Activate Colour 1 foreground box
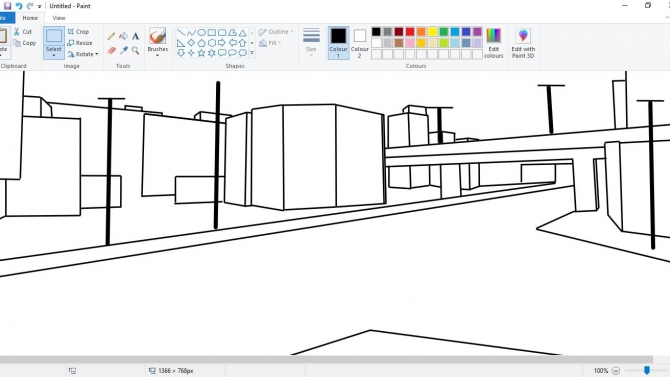The width and height of the screenshot is (670, 377). (x=338, y=42)
